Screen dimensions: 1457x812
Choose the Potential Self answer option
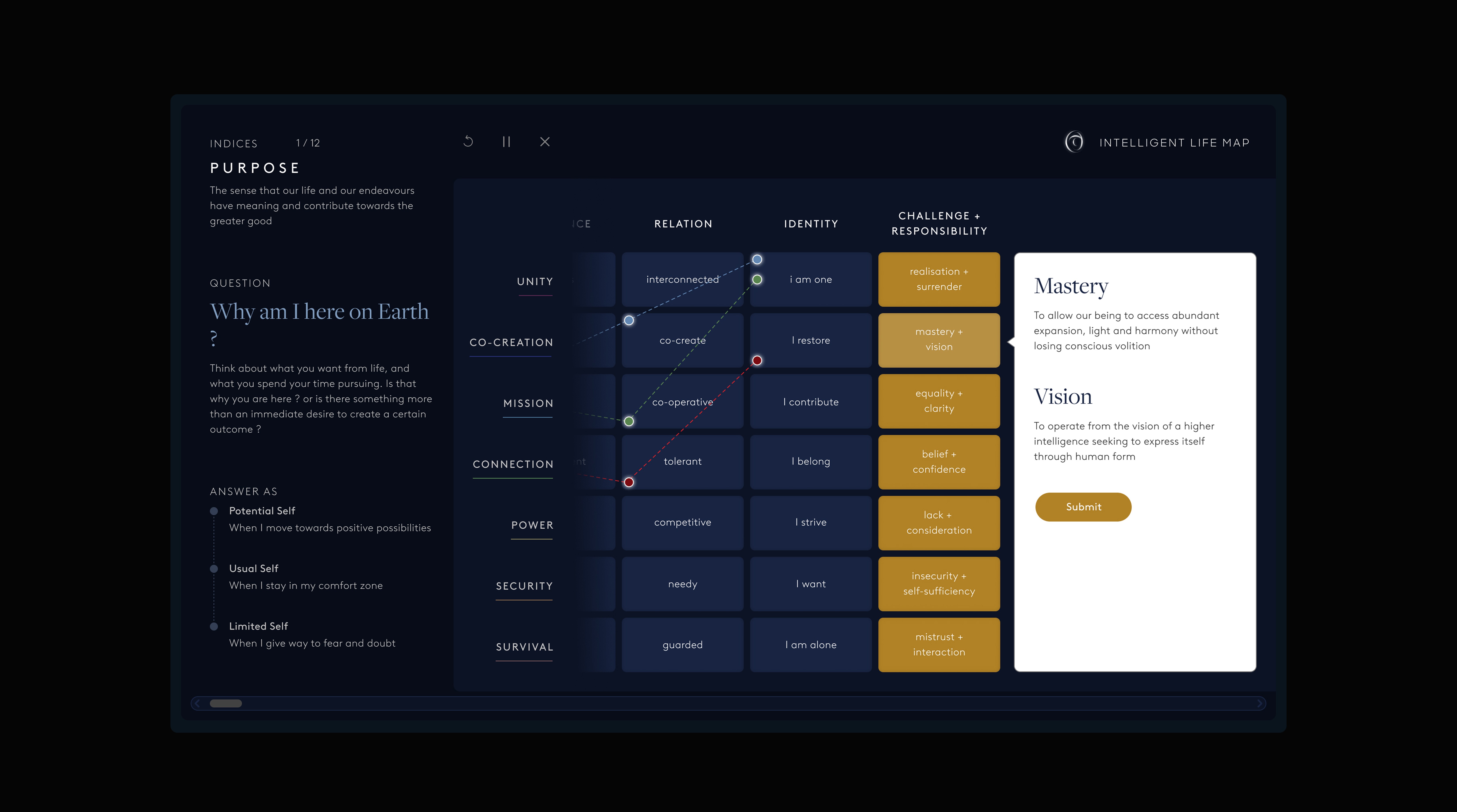pyautogui.click(x=262, y=511)
